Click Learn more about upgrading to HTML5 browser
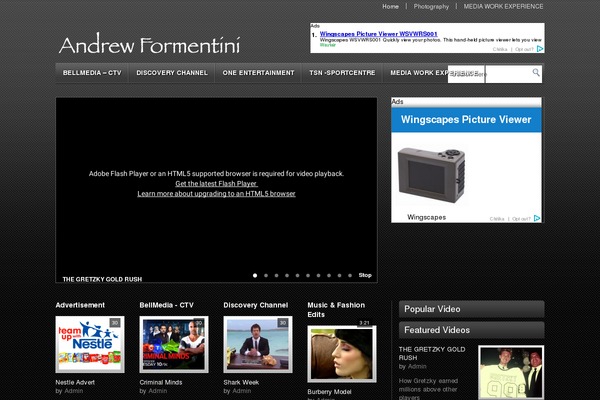 point(216,194)
